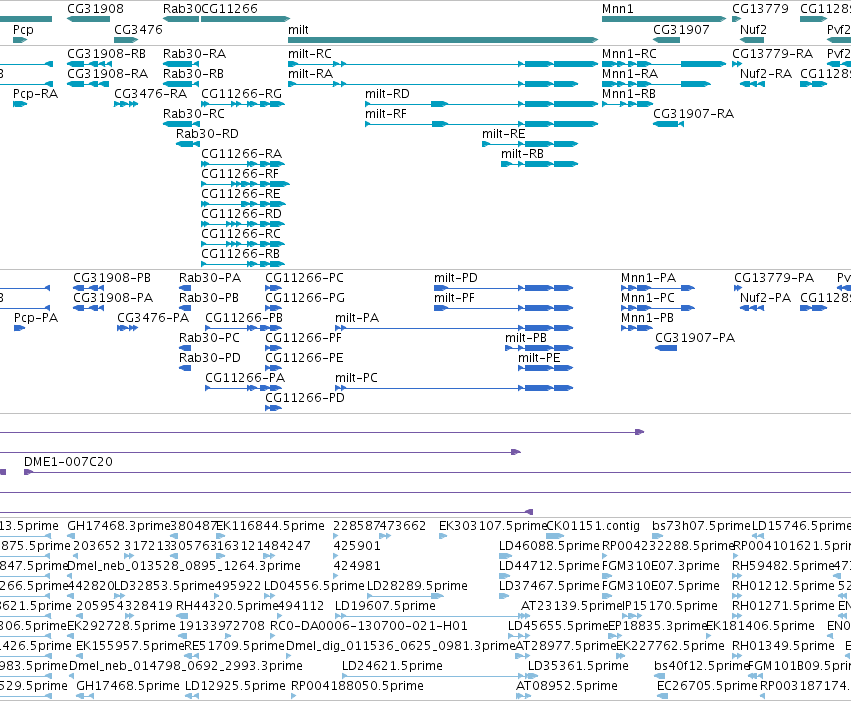Open the Pcp gene label
Screen dimensions: 851x701
pos(23,30)
